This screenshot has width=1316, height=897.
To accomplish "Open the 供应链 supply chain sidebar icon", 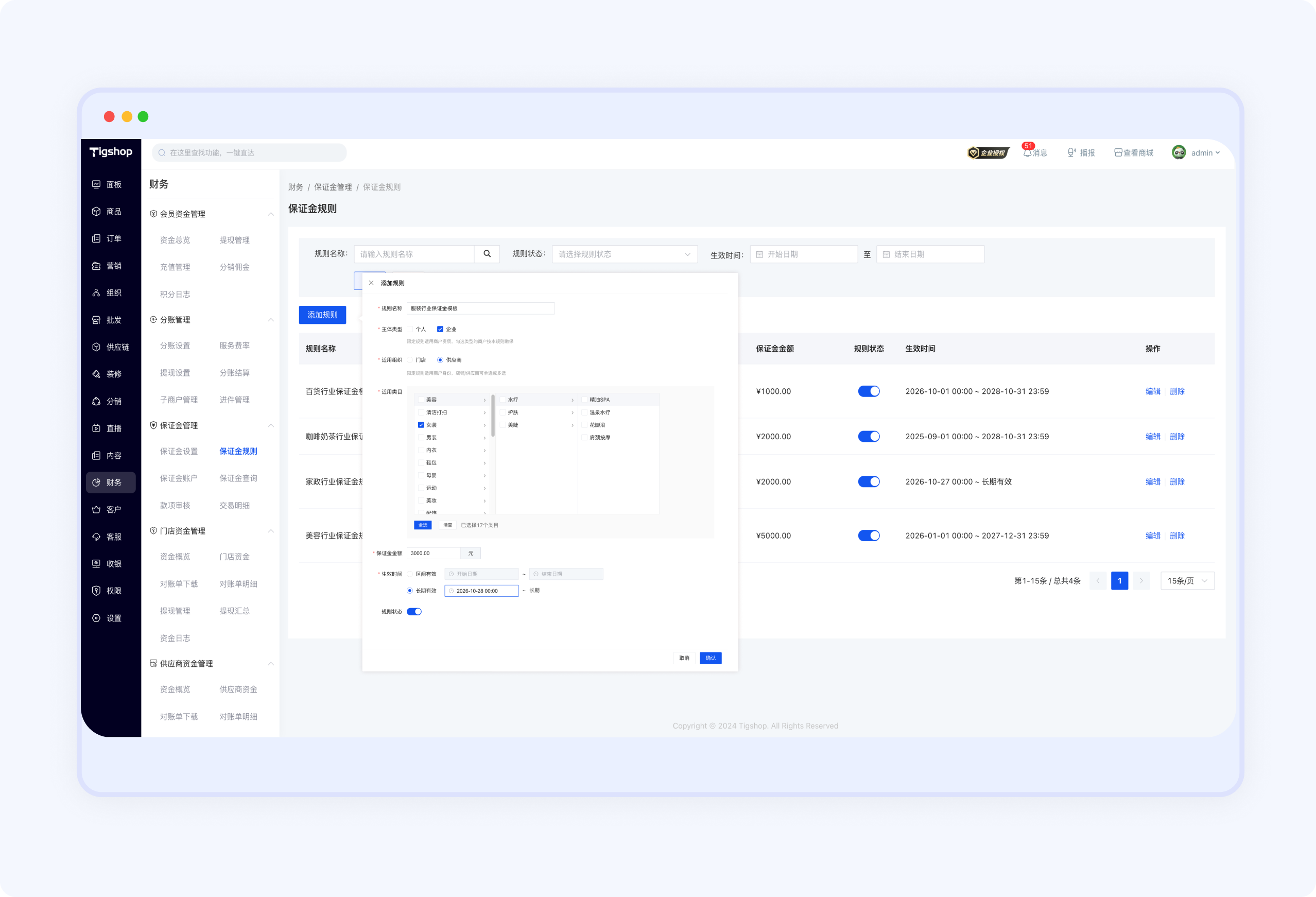I will click(96, 347).
